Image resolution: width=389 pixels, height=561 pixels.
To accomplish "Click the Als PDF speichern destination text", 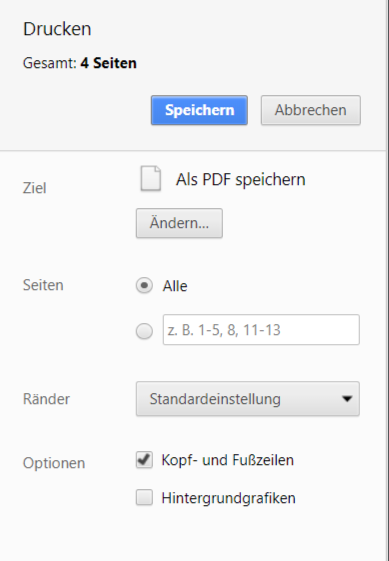I will (240, 180).
